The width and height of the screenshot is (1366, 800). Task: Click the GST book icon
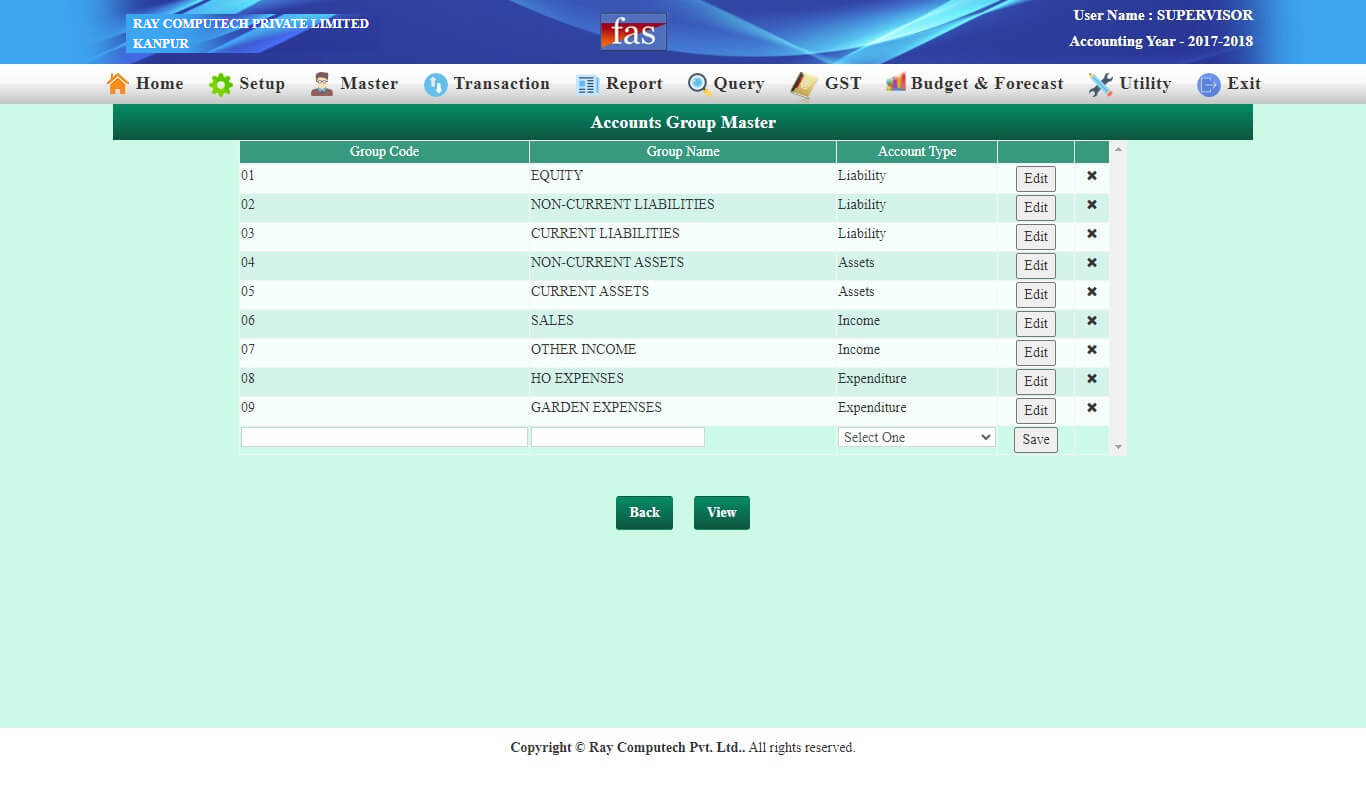[x=804, y=85]
